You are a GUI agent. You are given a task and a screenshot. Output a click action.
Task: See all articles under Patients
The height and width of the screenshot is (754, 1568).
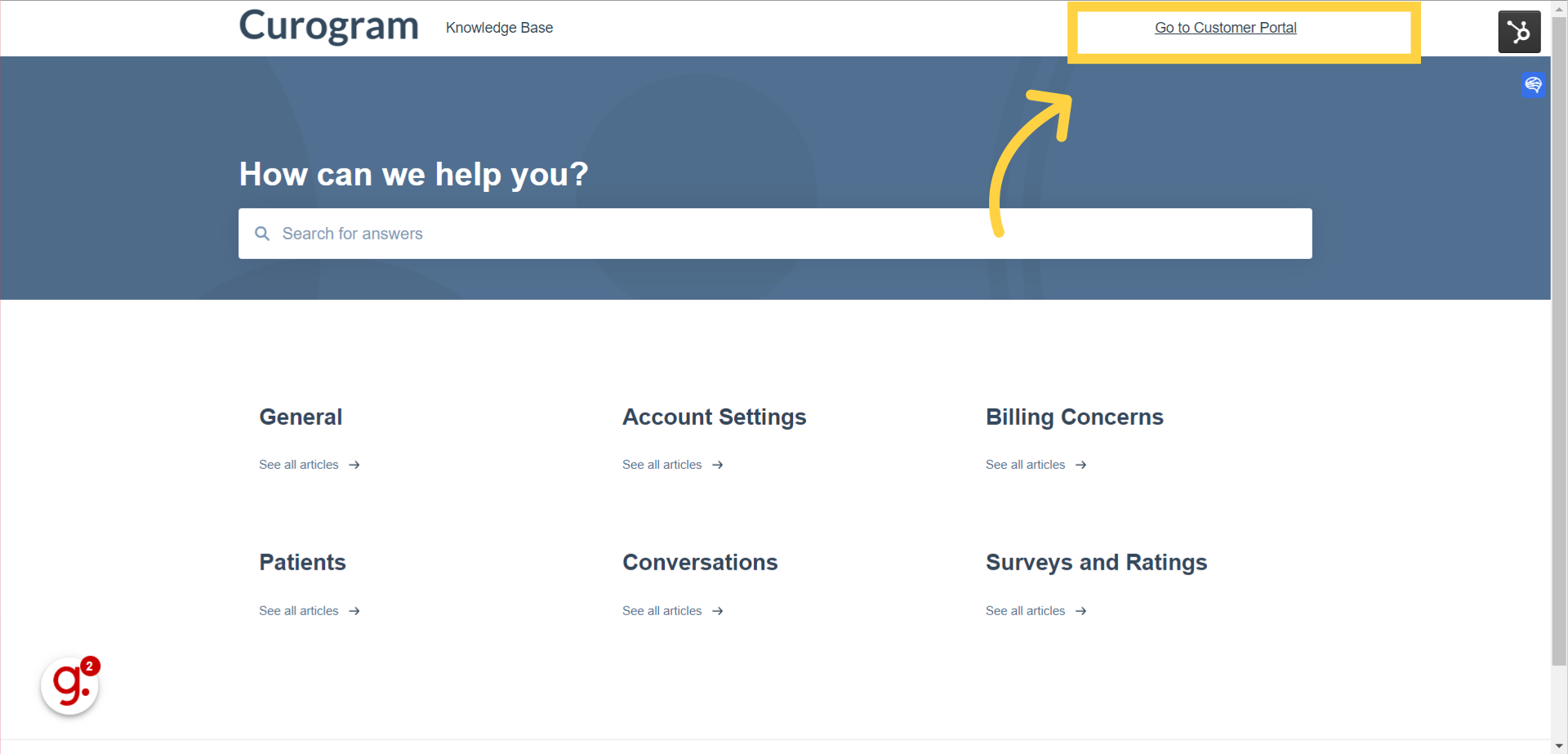(x=299, y=611)
